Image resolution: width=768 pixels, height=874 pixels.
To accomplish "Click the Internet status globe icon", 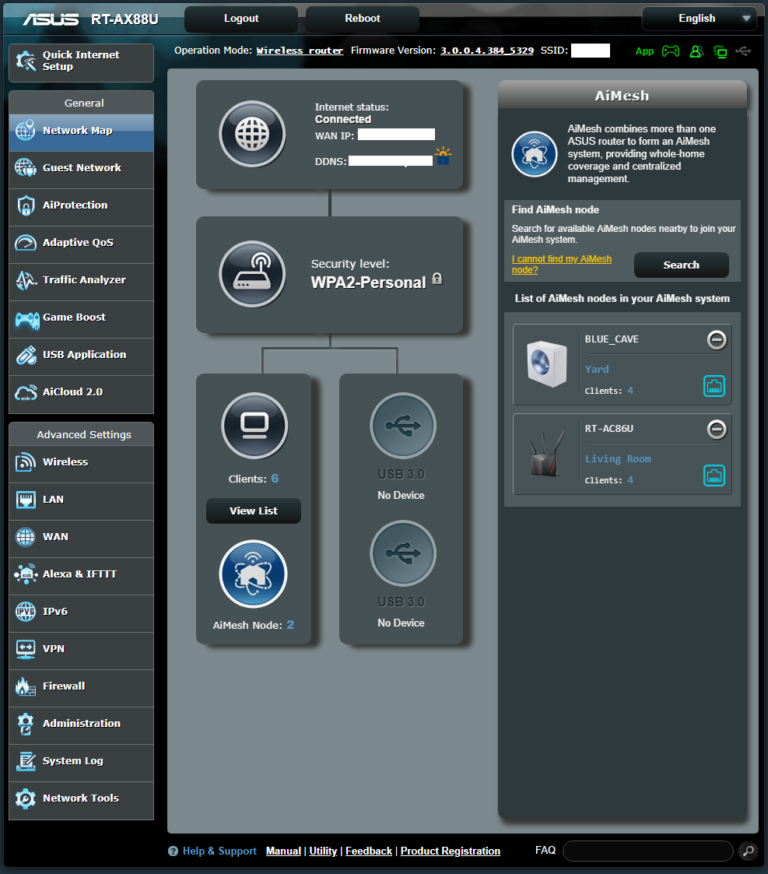I will [252, 134].
